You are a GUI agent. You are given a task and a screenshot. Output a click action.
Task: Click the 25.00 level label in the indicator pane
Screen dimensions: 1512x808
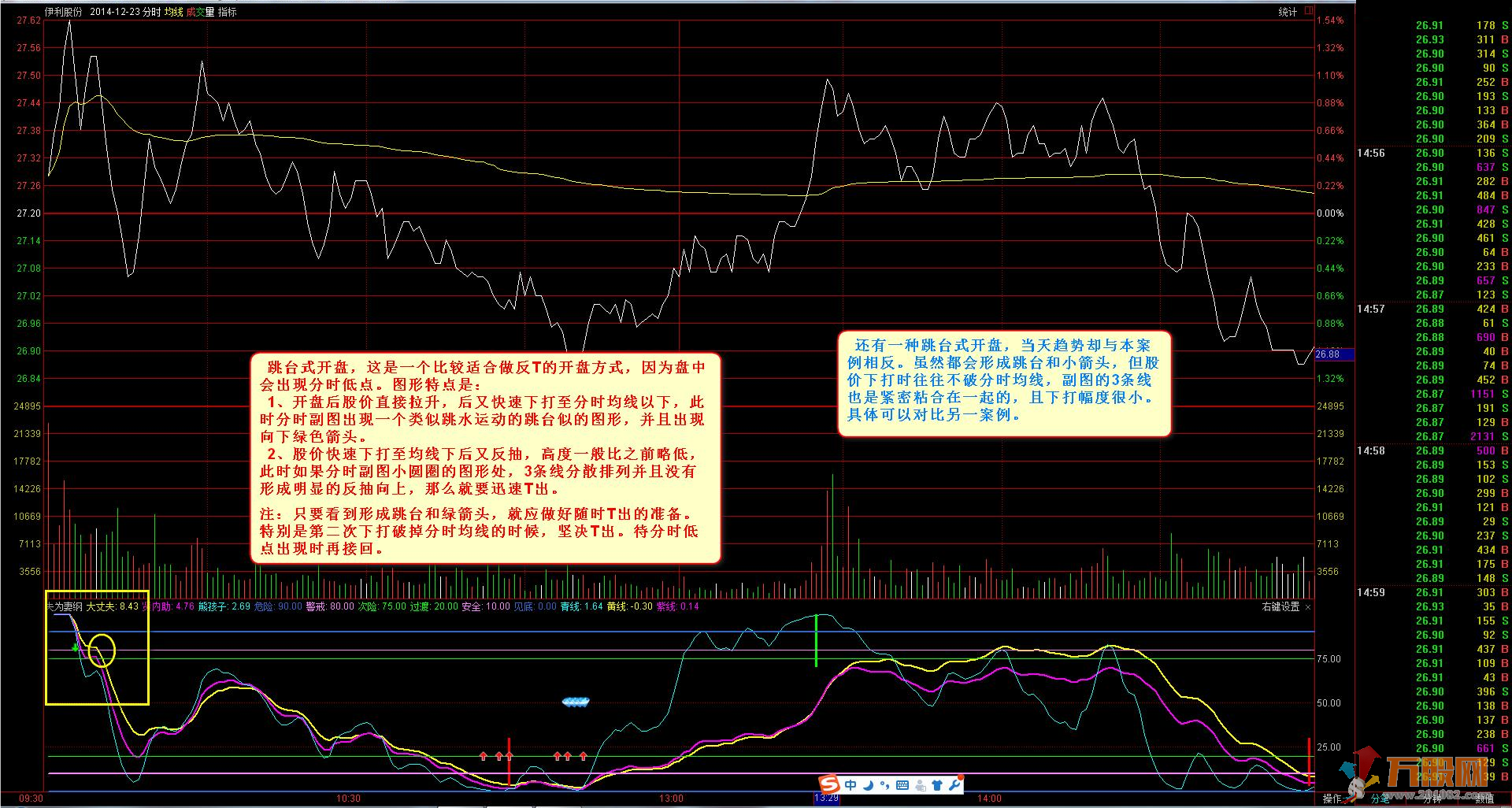tap(1329, 747)
